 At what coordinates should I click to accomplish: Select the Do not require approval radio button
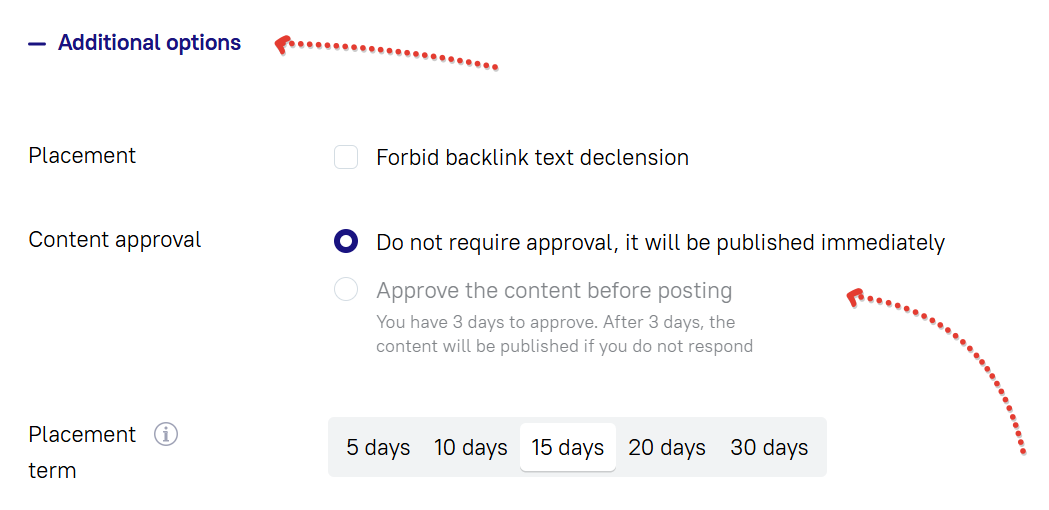click(346, 241)
